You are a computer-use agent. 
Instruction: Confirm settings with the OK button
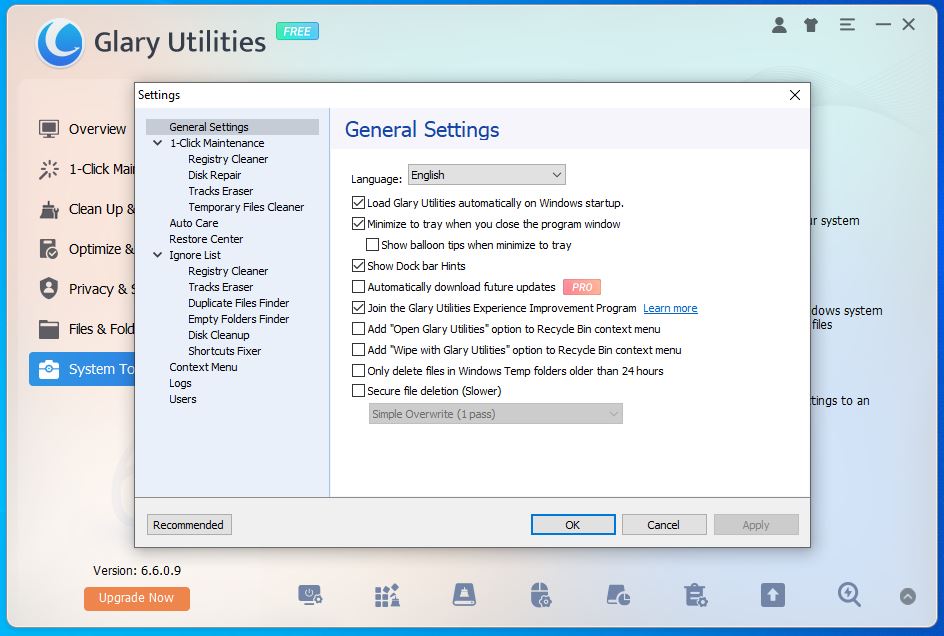coord(573,525)
